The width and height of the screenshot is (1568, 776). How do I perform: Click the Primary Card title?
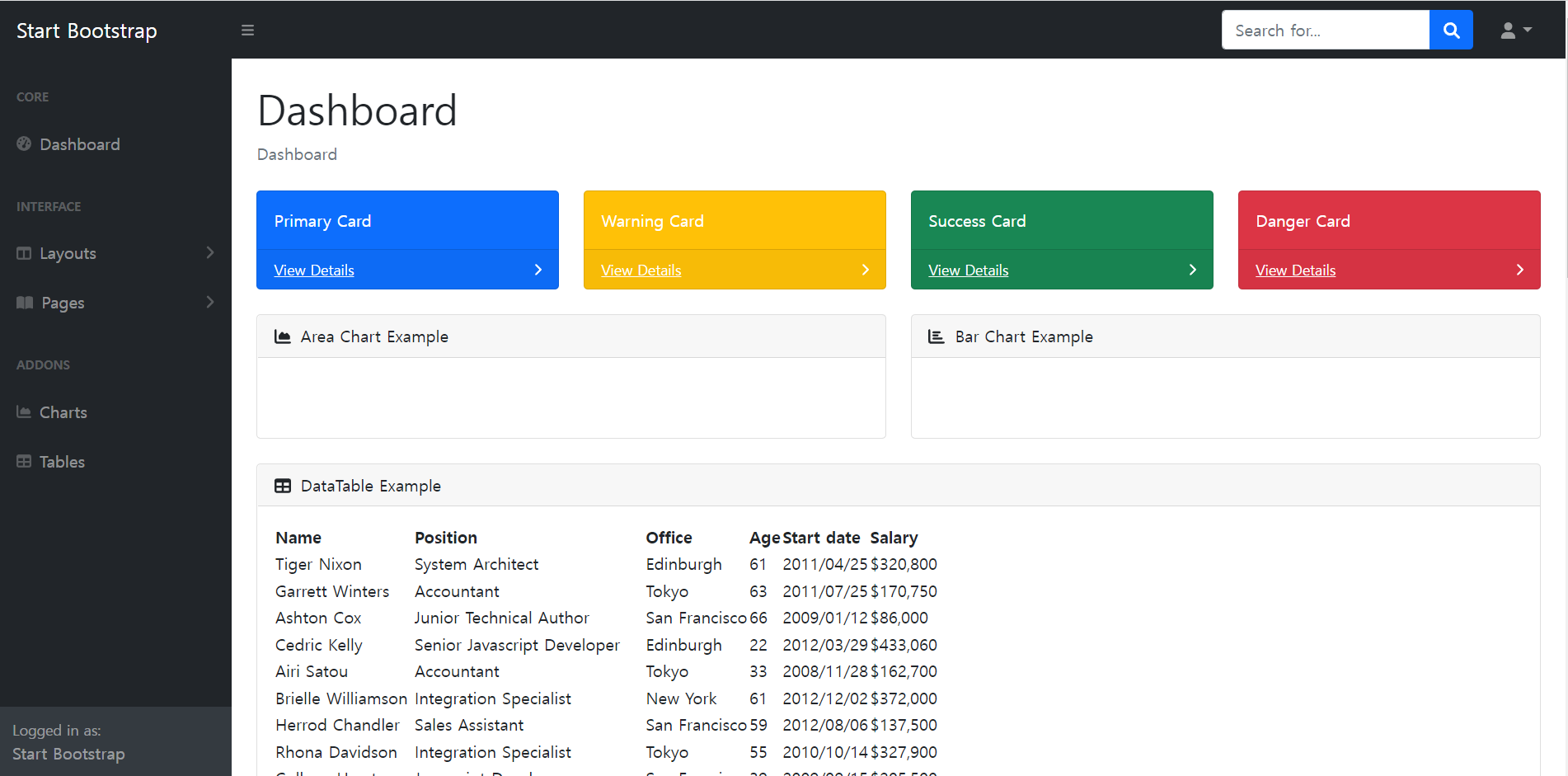pos(322,221)
